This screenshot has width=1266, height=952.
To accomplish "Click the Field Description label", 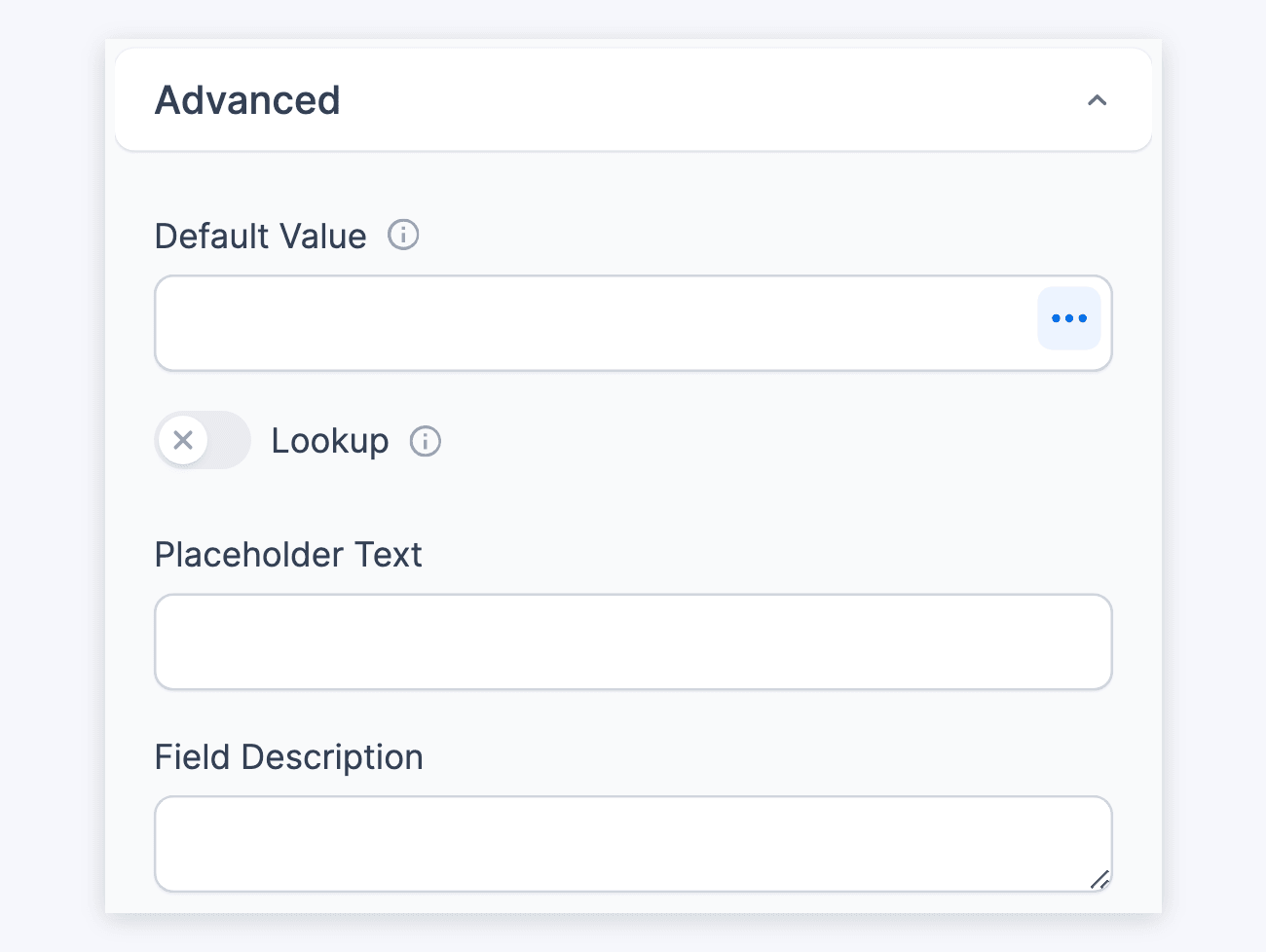I will click(289, 757).
